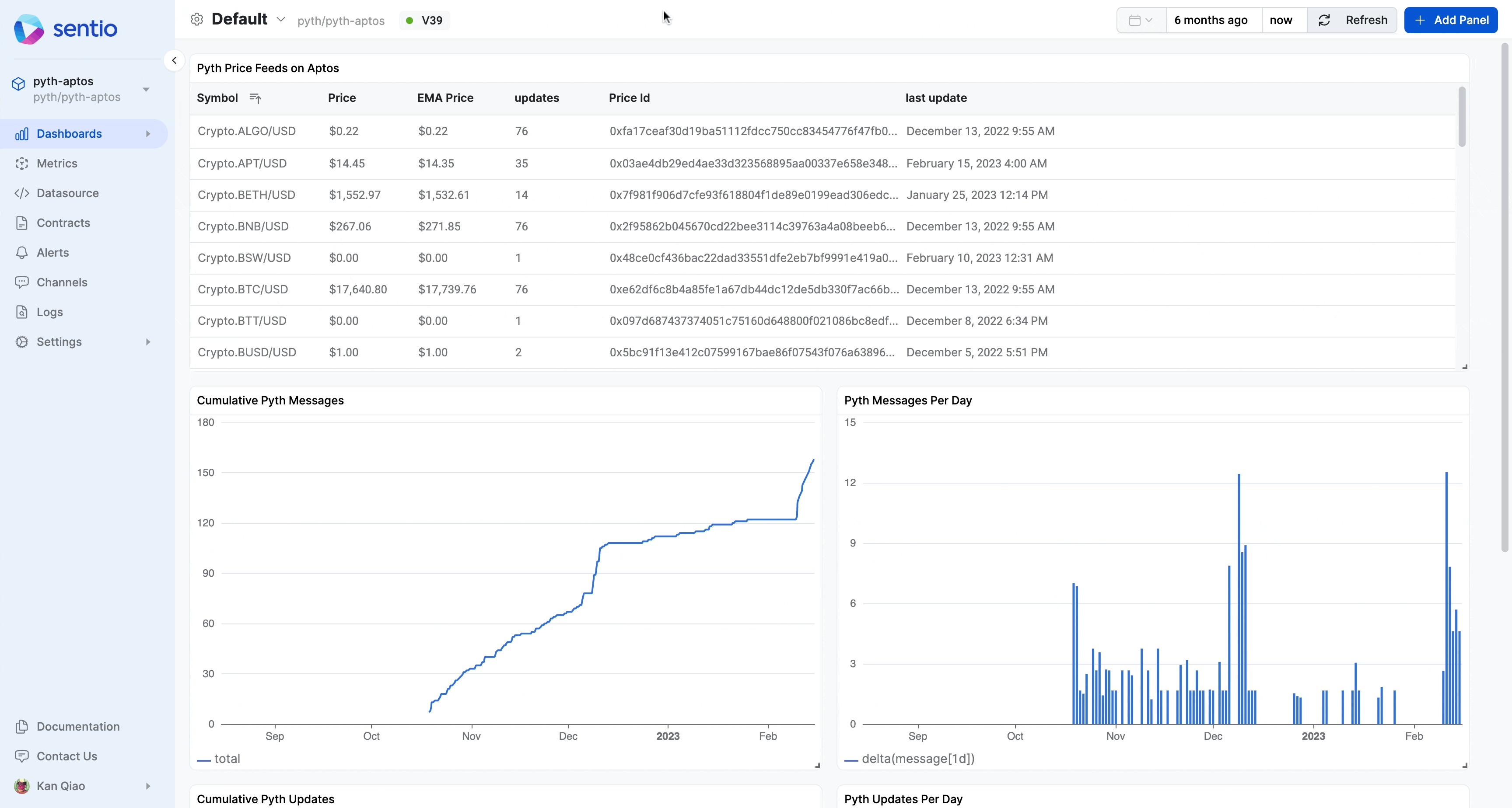Click the Sentio logo
Image resolution: width=1512 pixels, height=808 pixels.
(x=66, y=29)
